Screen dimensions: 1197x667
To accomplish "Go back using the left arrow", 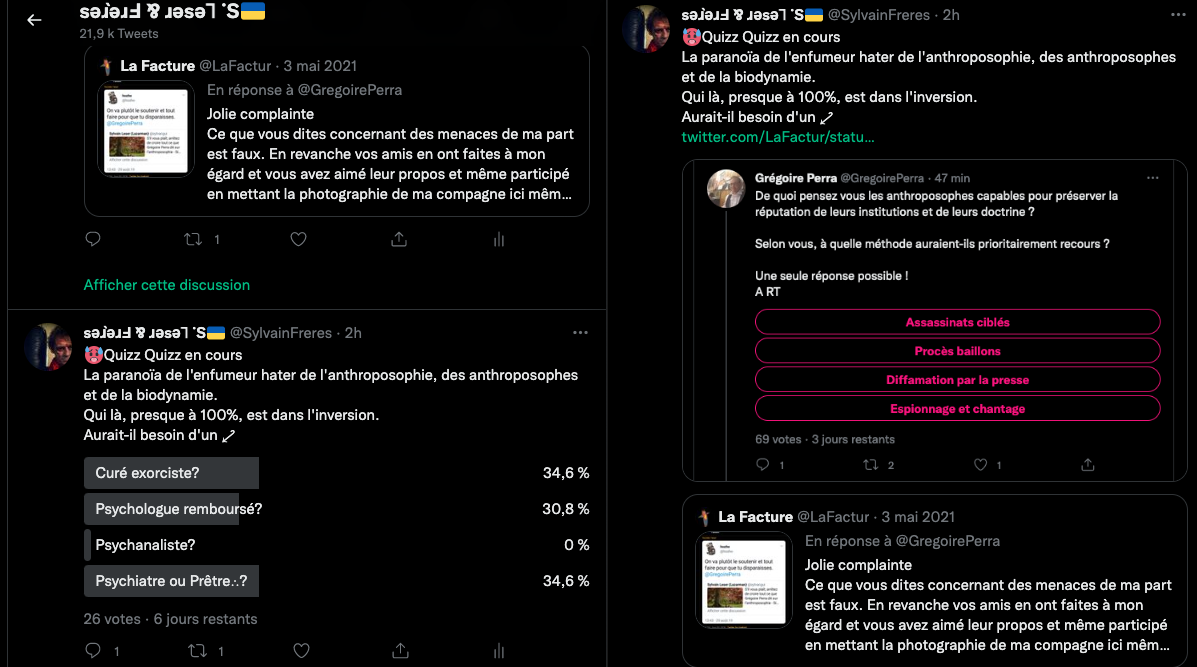I will pyautogui.click(x=34, y=20).
